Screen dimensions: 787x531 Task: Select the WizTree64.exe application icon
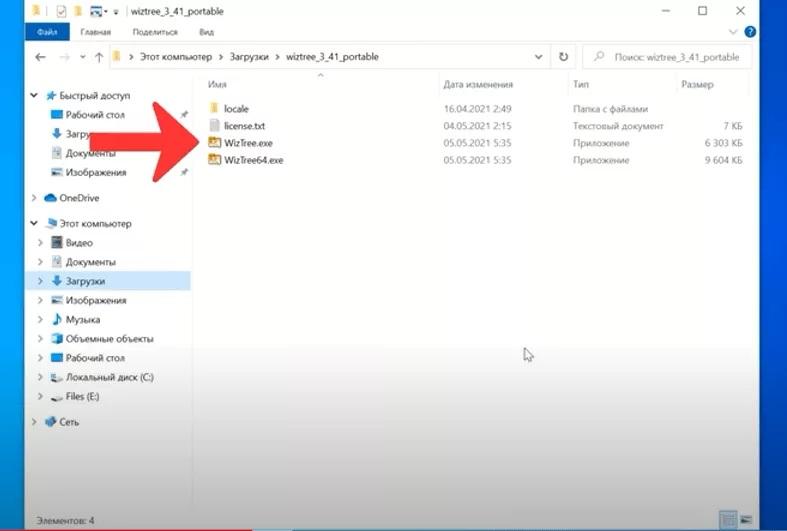215,160
